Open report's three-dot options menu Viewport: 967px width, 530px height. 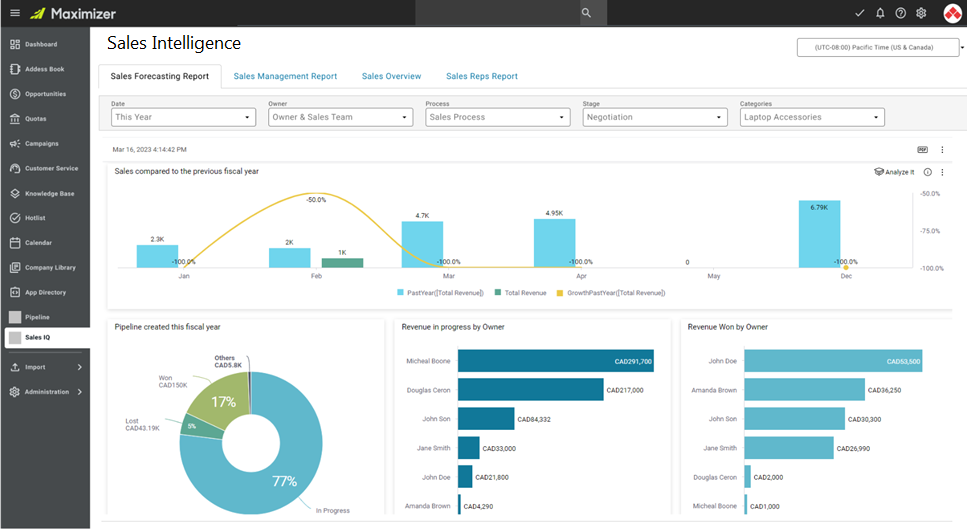[x=942, y=149]
